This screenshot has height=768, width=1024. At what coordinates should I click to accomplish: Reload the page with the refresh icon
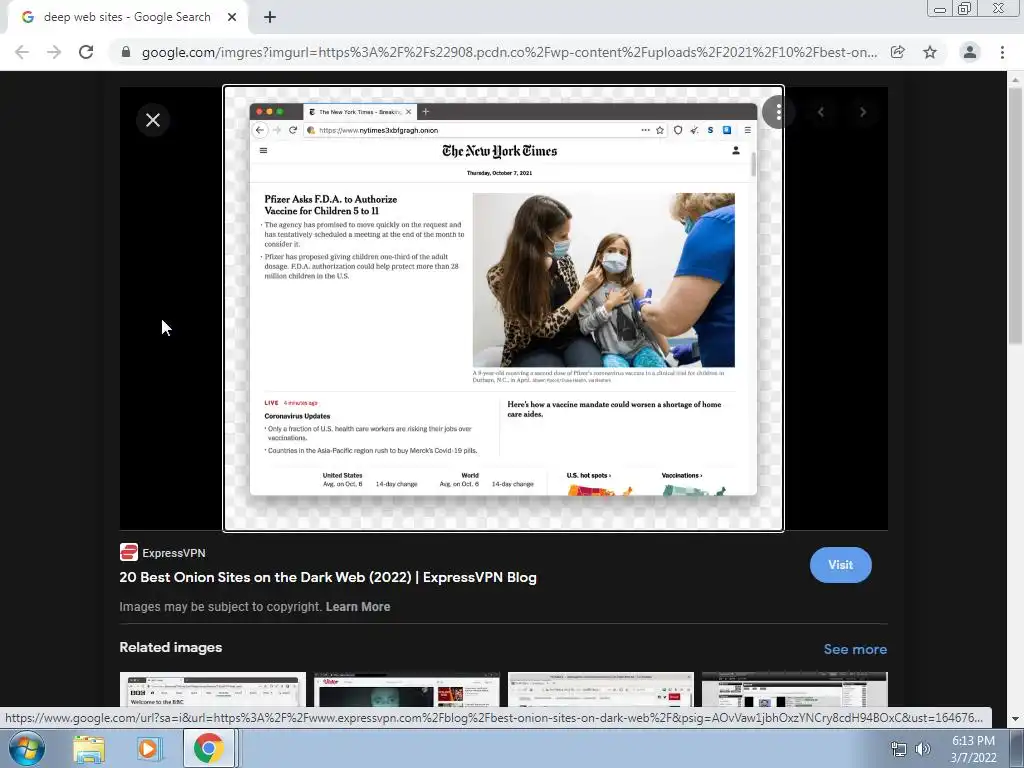tap(86, 52)
